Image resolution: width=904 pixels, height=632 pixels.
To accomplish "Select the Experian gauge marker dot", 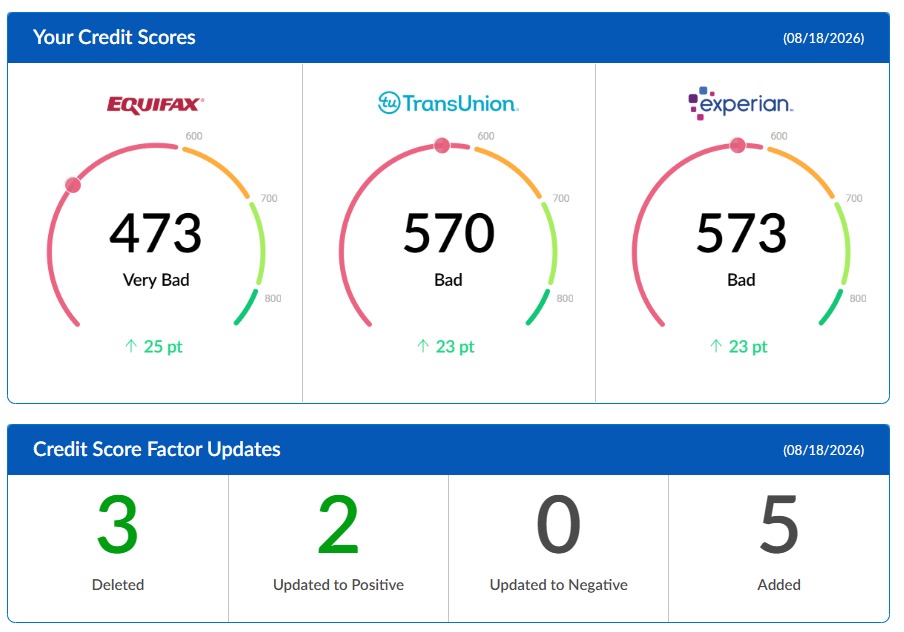I will [x=737, y=145].
